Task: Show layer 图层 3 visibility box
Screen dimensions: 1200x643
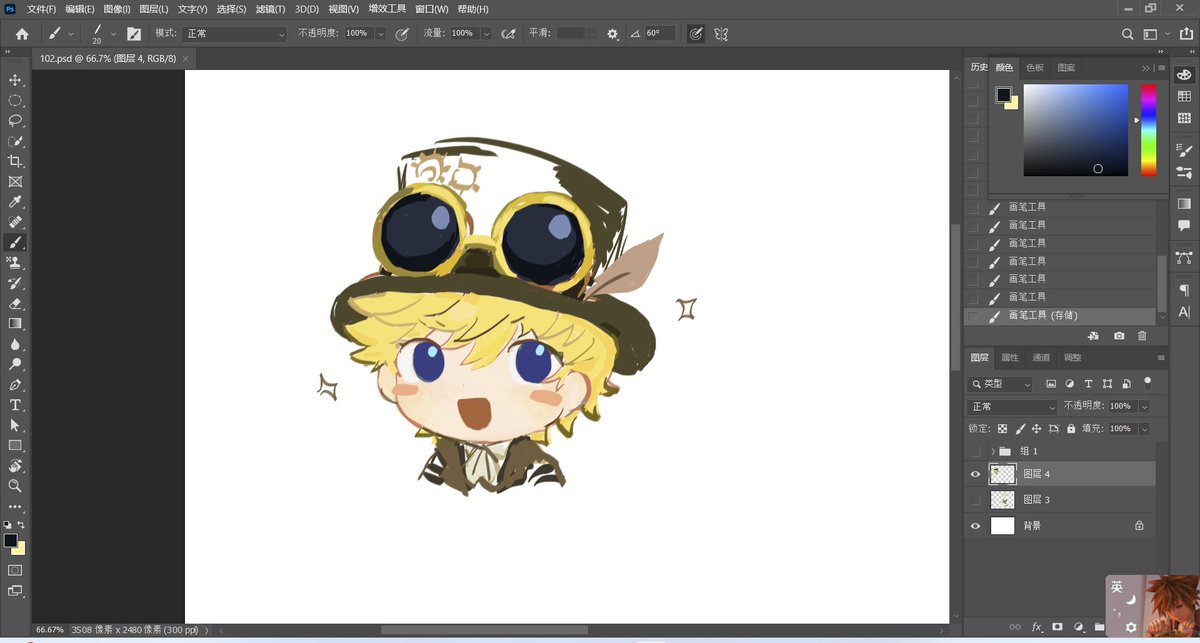Action: (x=976, y=499)
